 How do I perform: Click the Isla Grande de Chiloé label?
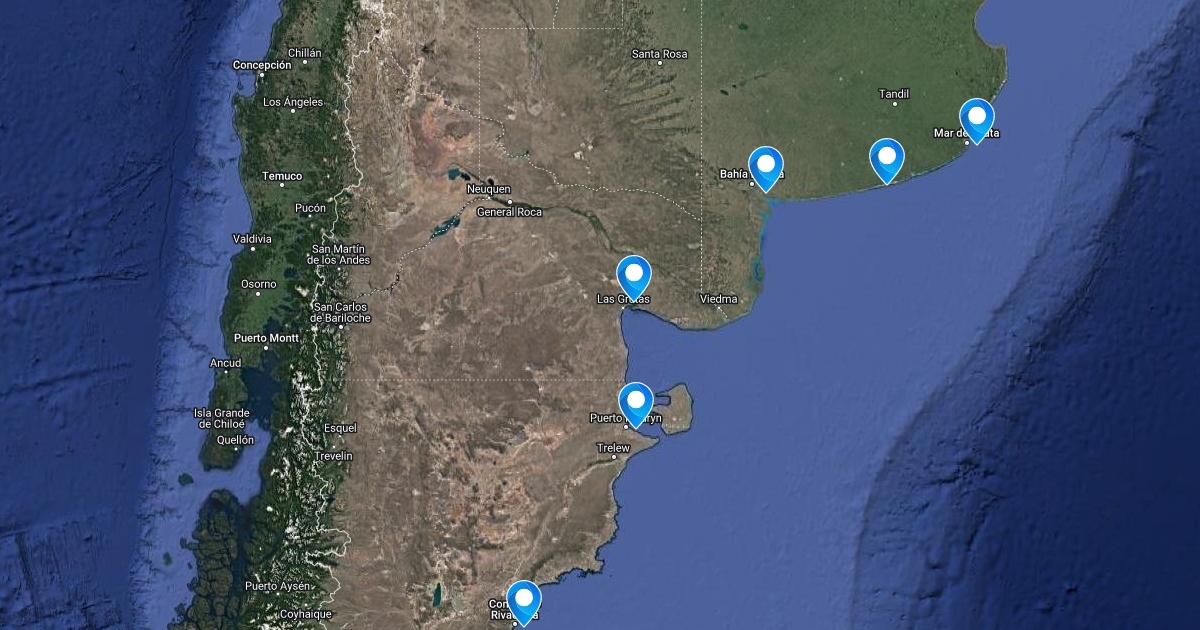point(222,418)
